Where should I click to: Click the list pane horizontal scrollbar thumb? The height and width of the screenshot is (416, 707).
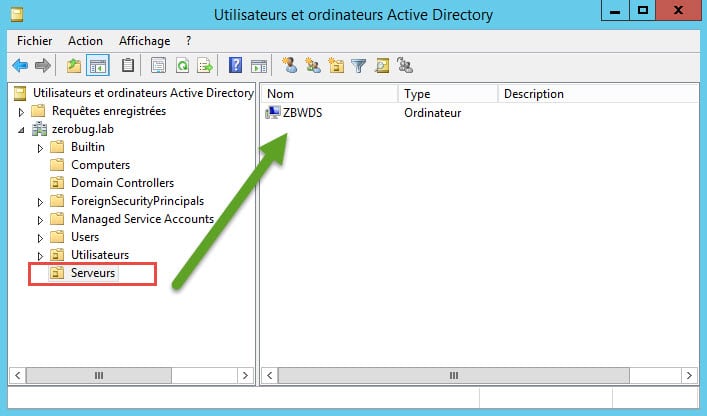(x=454, y=375)
